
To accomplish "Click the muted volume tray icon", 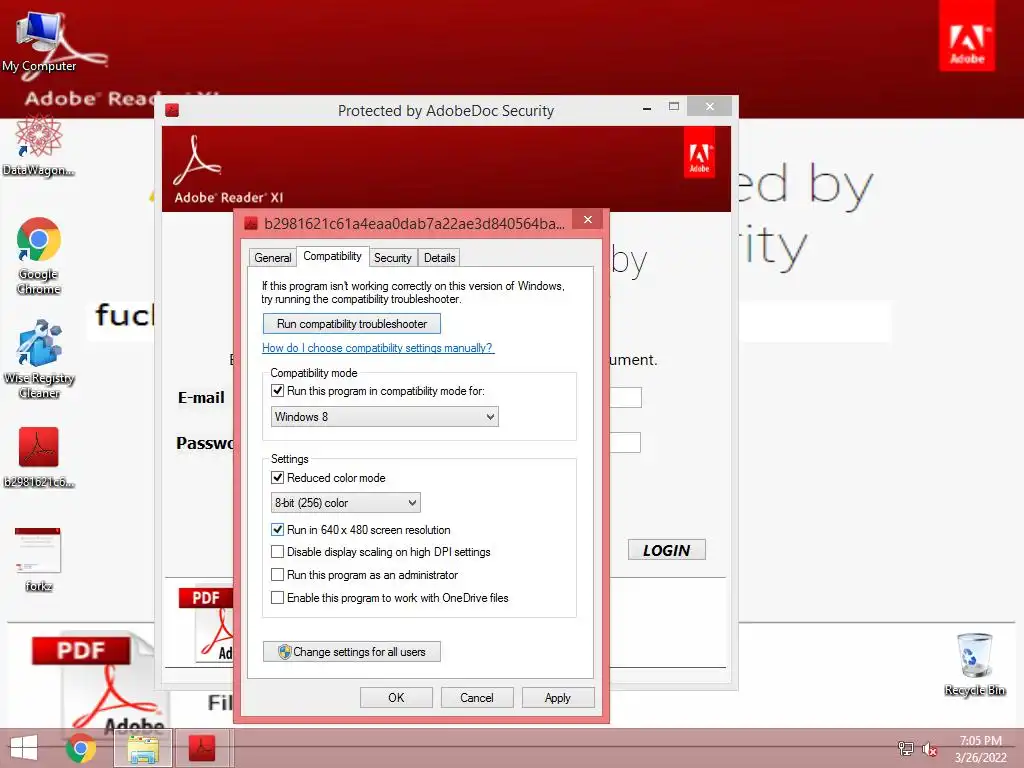I will 929,748.
